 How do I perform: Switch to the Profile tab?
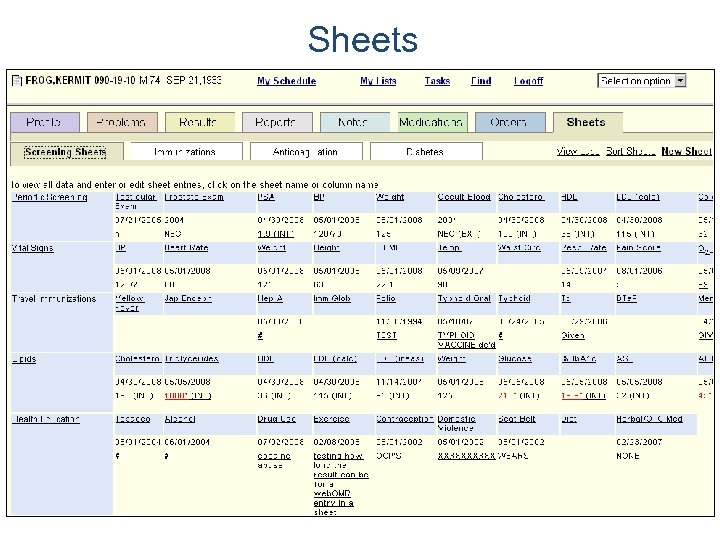tap(45, 122)
